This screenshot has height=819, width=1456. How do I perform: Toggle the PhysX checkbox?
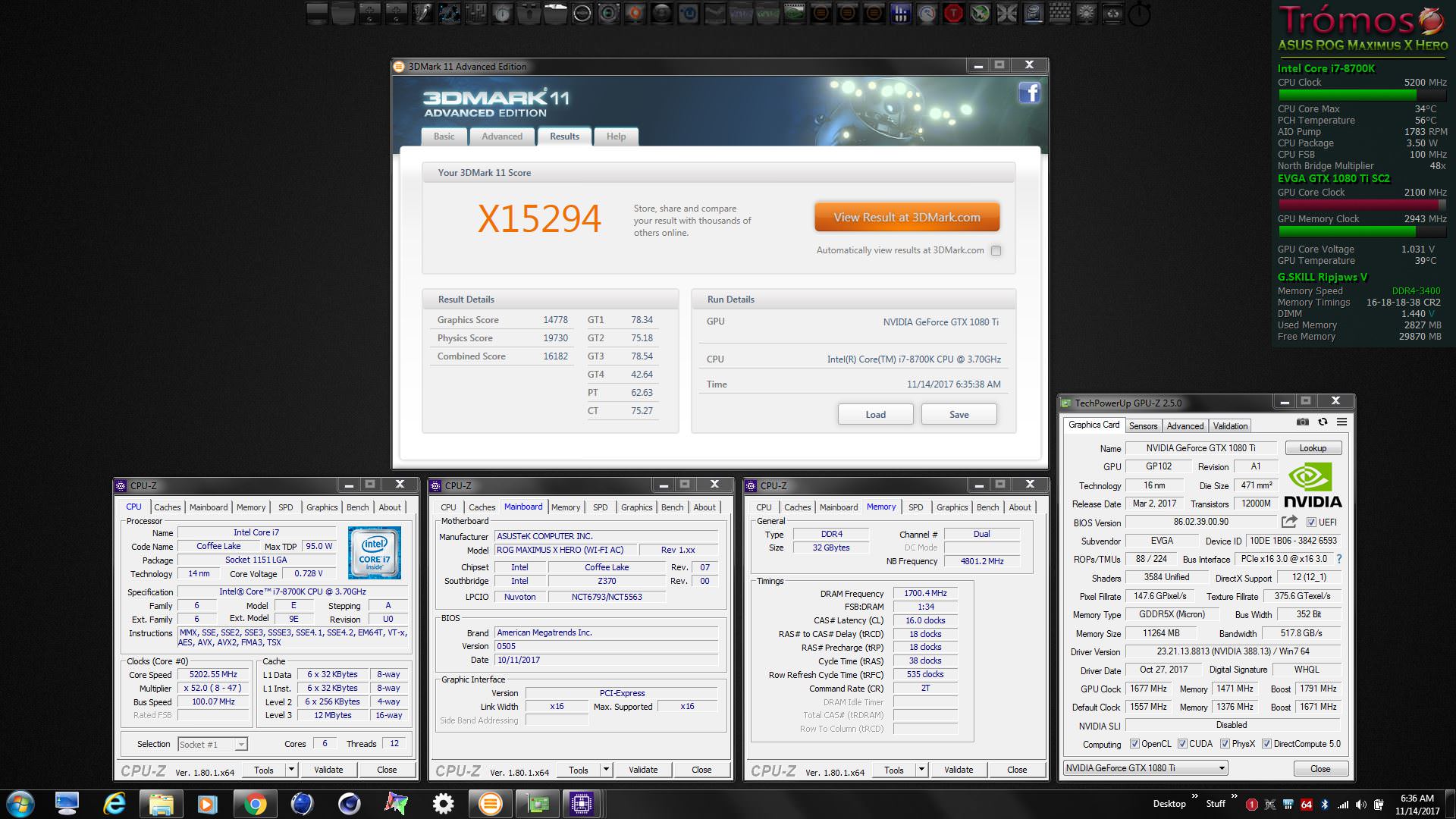tap(1225, 744)
